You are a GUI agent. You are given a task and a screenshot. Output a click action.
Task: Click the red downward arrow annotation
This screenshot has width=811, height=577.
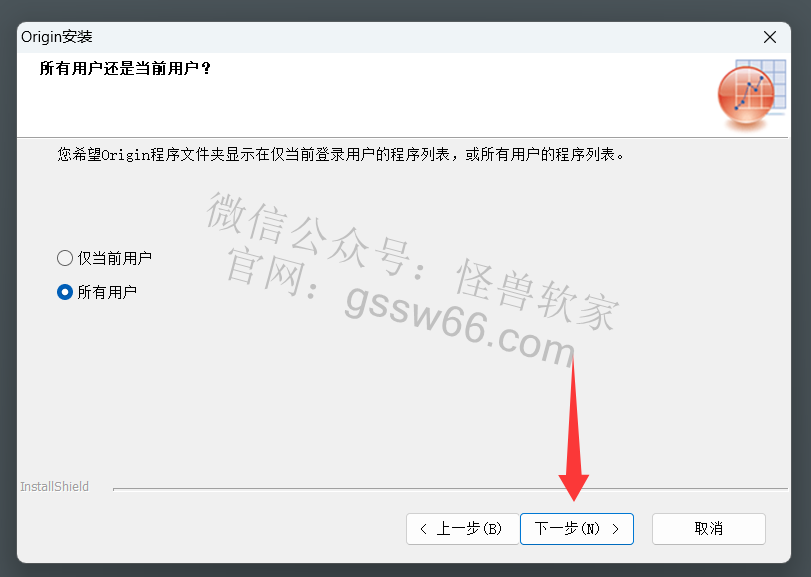pos(574,427)
